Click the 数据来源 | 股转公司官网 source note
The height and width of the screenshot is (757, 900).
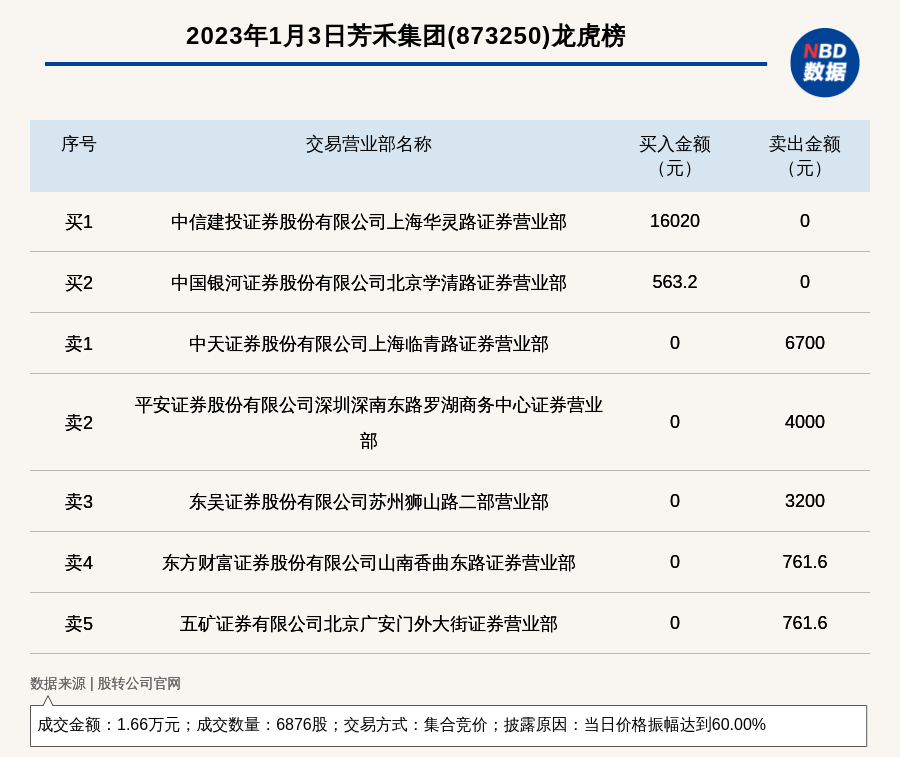click(105, 684)
